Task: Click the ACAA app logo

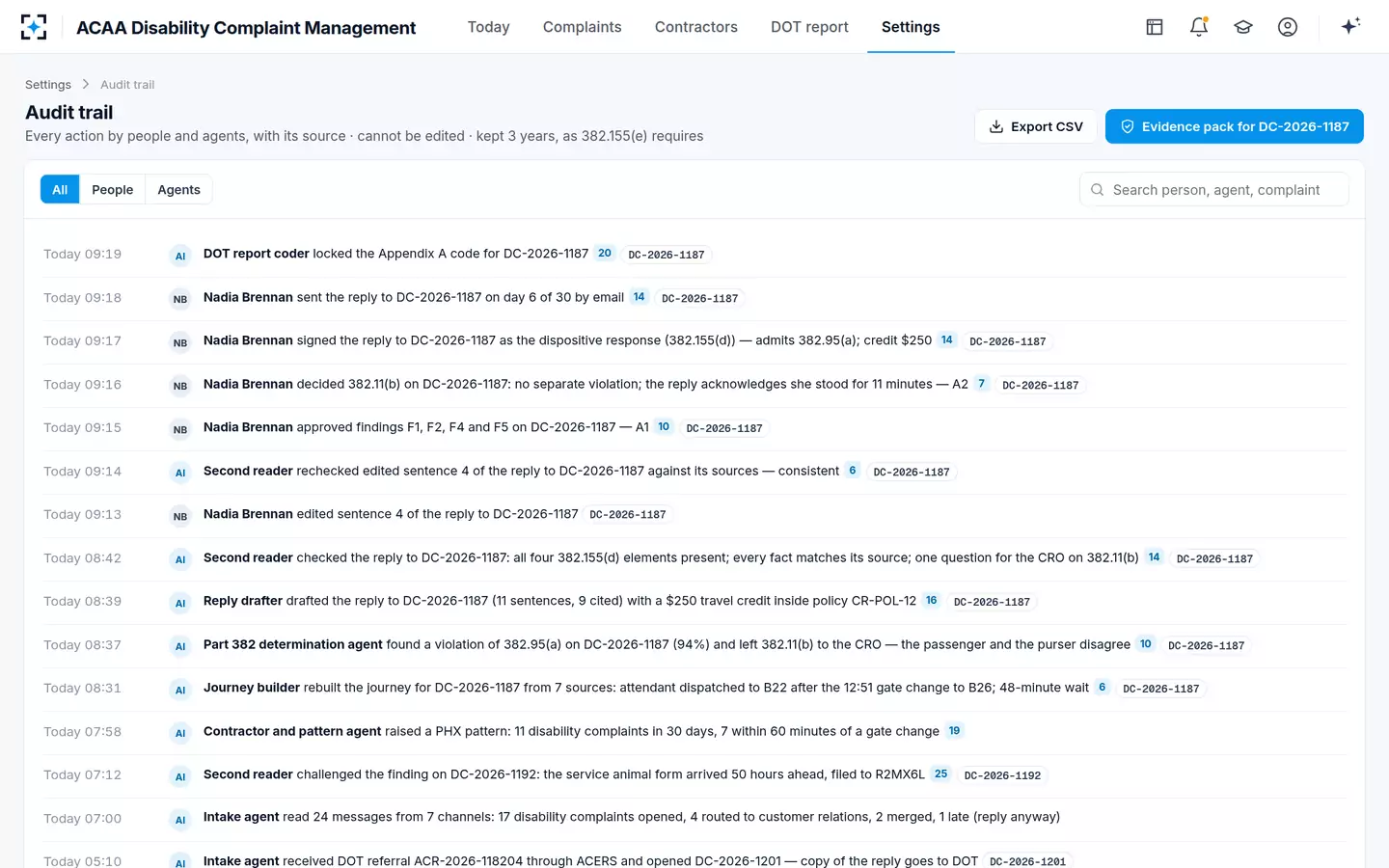Action: 34,27
